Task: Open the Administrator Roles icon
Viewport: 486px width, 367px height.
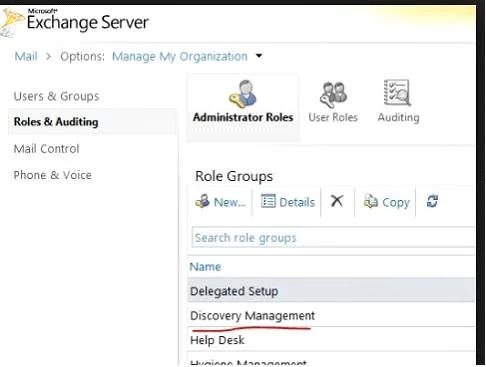Action: point(243,94)
